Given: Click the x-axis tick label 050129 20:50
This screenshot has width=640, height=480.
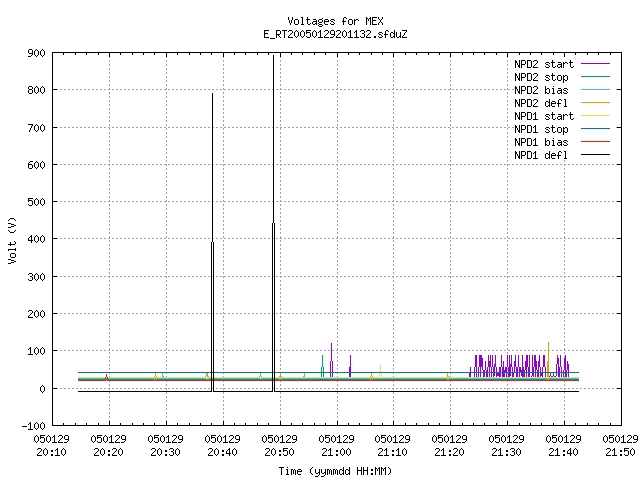Looking at the screenshot, I should [280, 446].
